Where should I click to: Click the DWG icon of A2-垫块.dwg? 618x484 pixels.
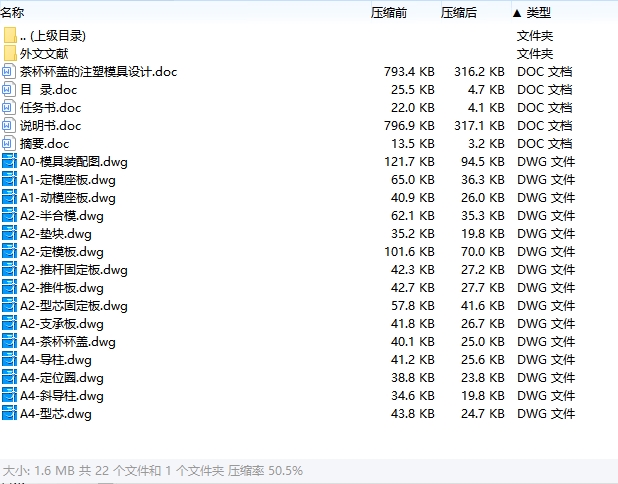pyautogui.click(x=9, y=234)
